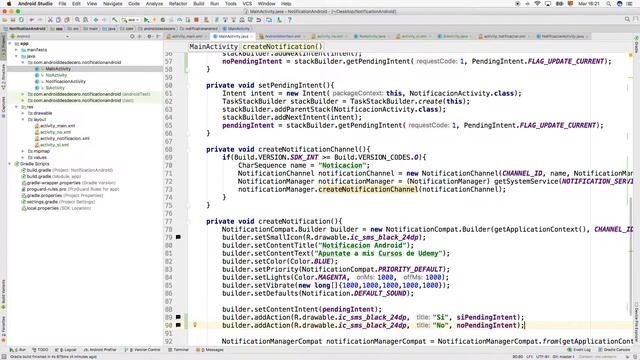
Task: Click the Undo arrow icon in toolbar
Action: tap(32, 20)
